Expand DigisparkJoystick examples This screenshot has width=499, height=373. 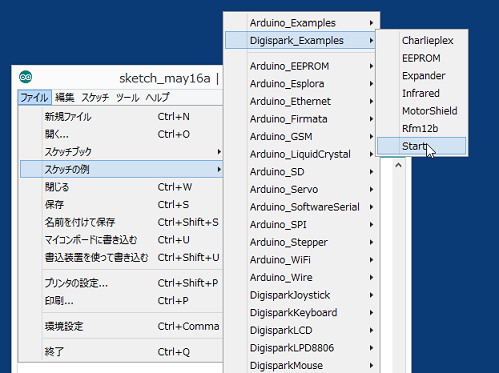pyautogui.click(x=302, y=295)
